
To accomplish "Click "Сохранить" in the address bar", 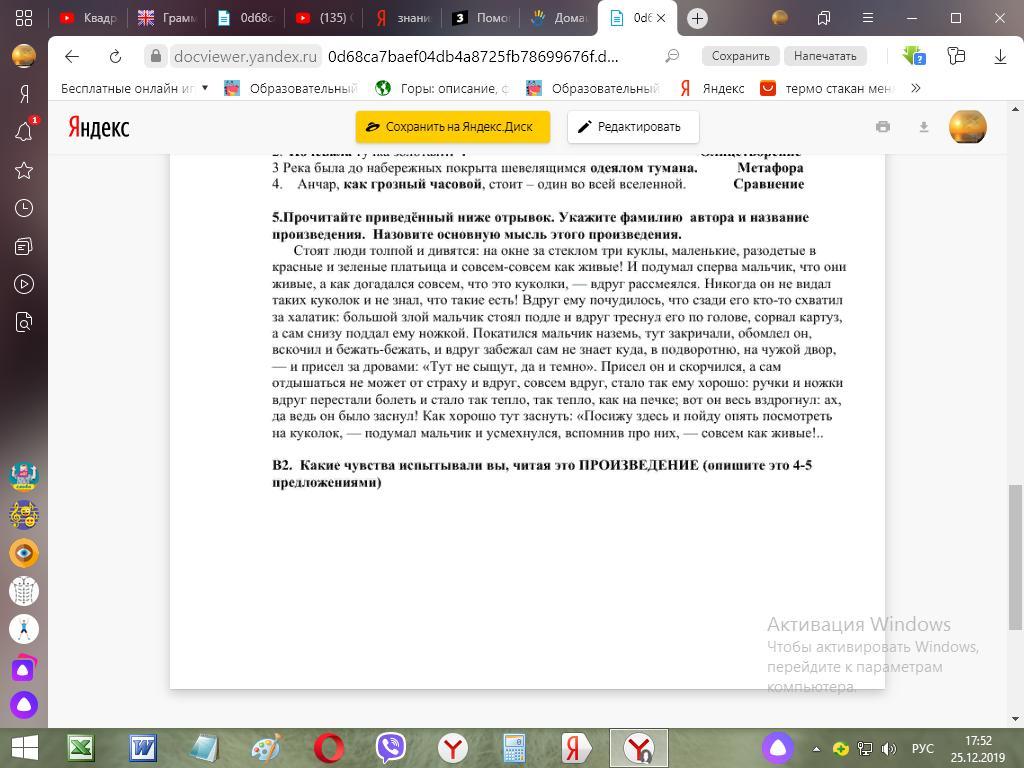I will pos(741,56).
